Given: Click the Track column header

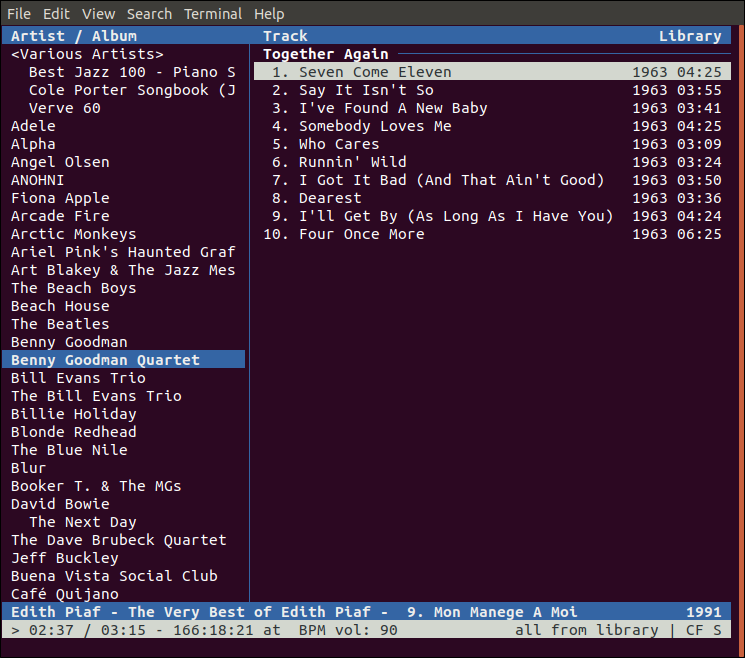Looking at the screenshot, I should point(285,36).
